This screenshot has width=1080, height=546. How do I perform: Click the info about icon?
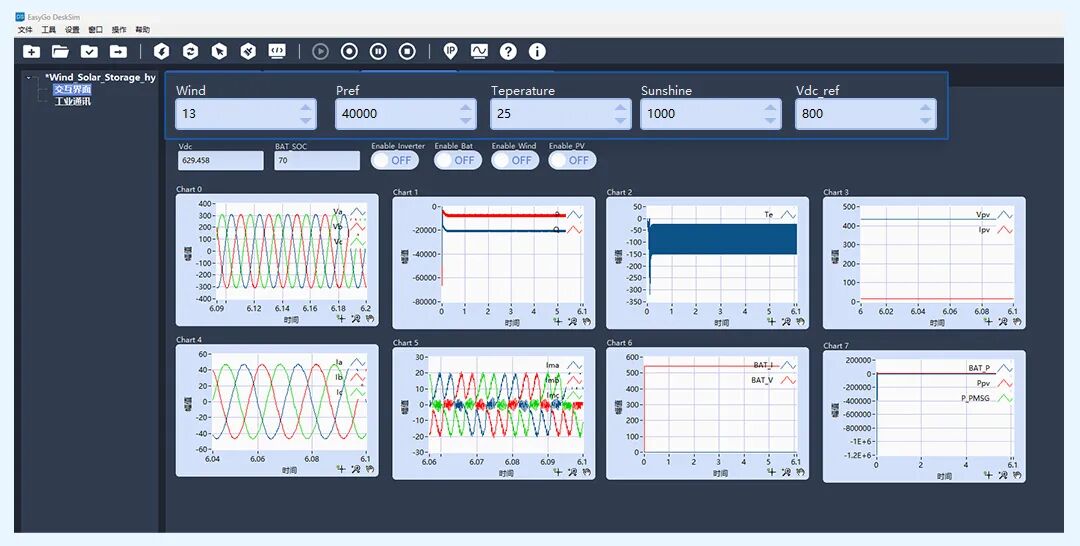tap(537, 51)
